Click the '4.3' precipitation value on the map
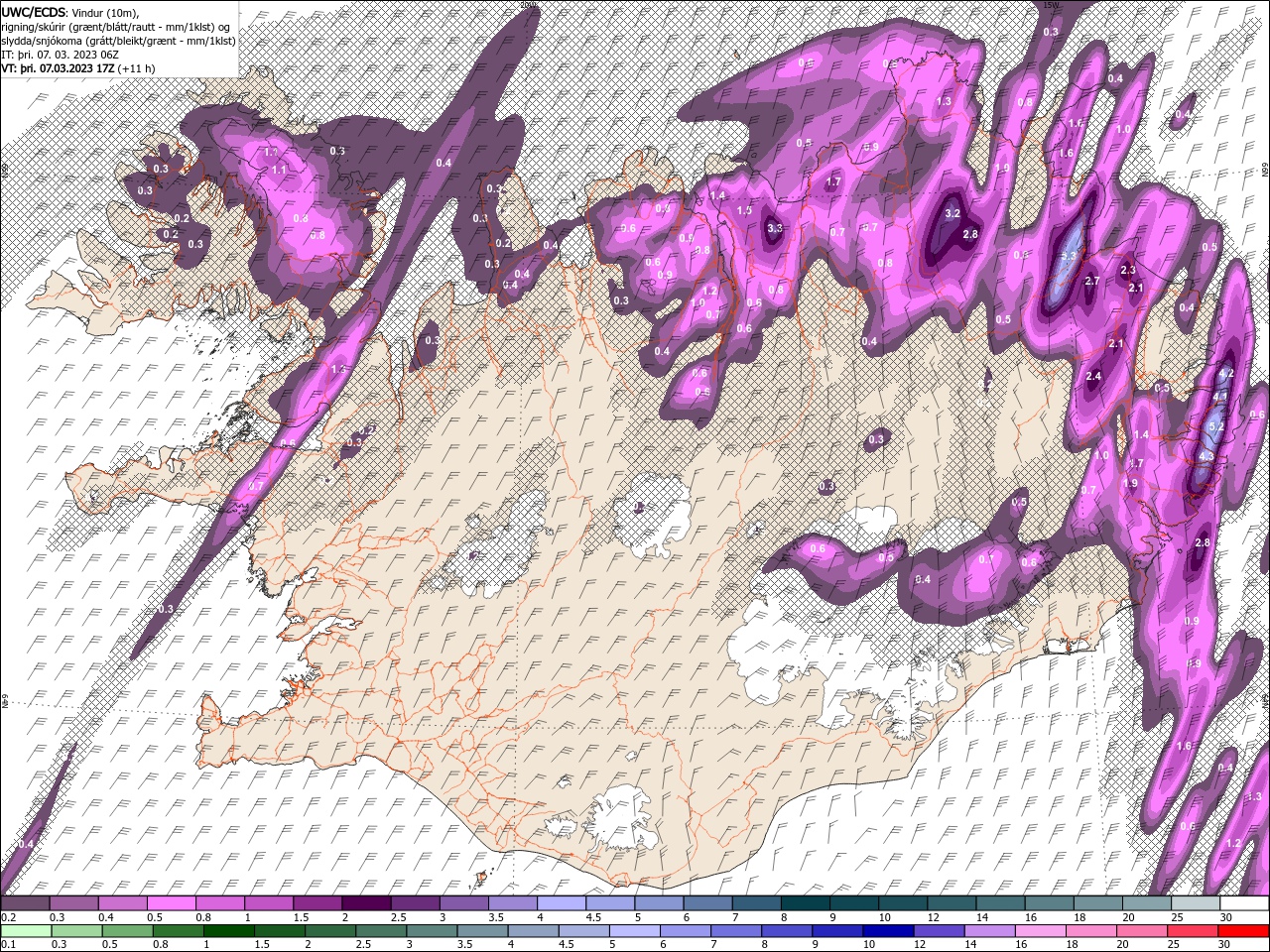This screenshot has width=1270, height=952. (x=1206, y=456)
